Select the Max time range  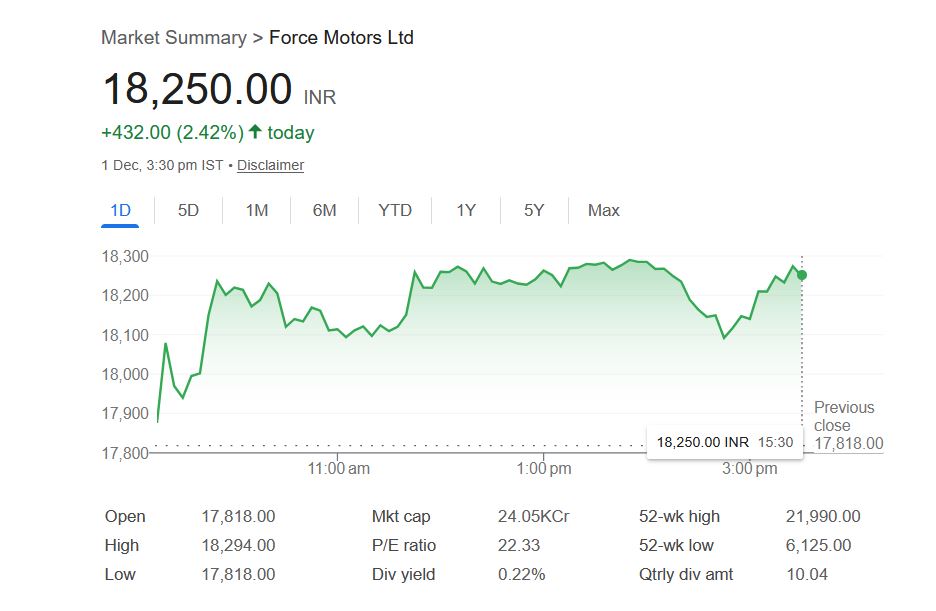tap(603, 210)
